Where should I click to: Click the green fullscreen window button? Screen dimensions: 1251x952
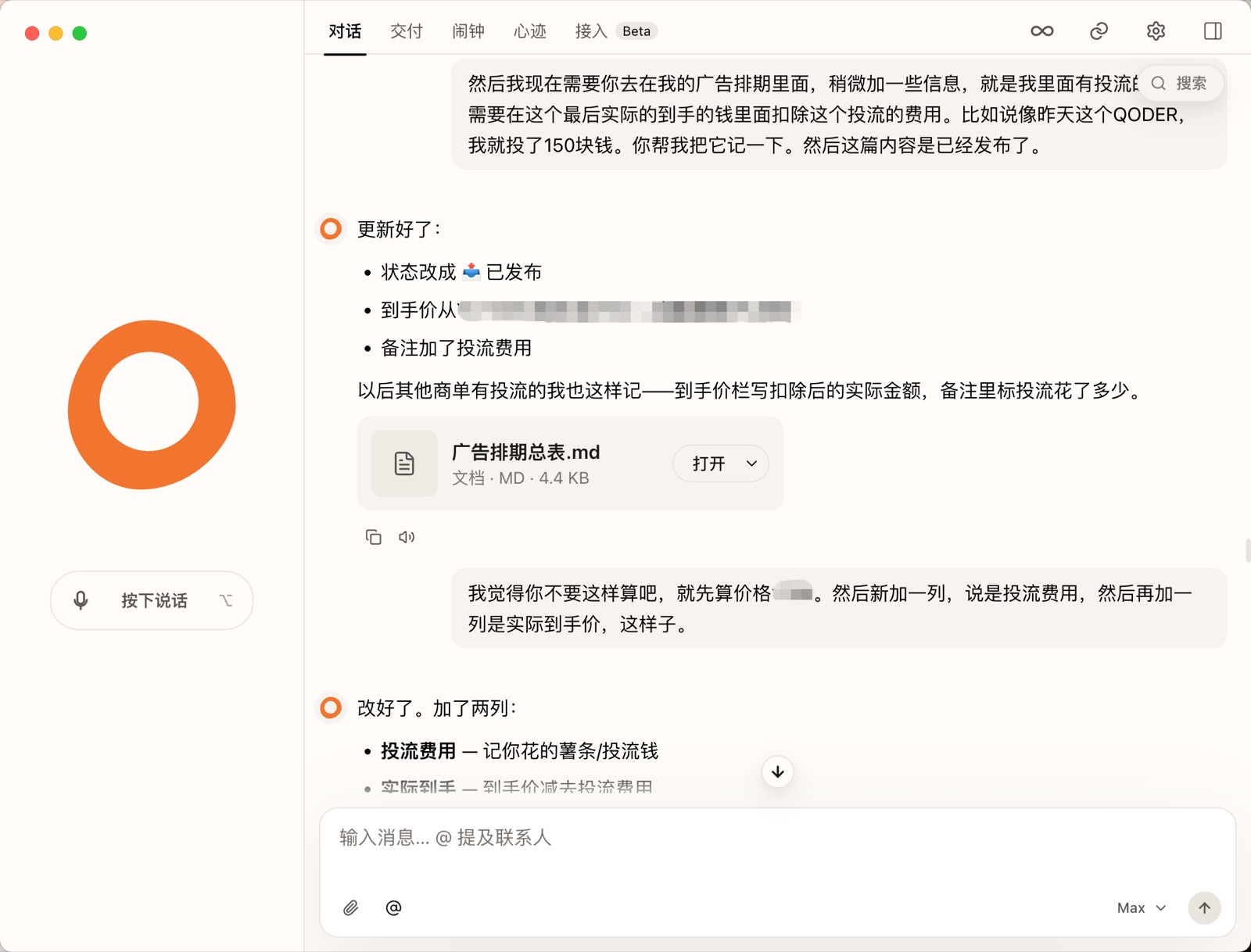80,33
